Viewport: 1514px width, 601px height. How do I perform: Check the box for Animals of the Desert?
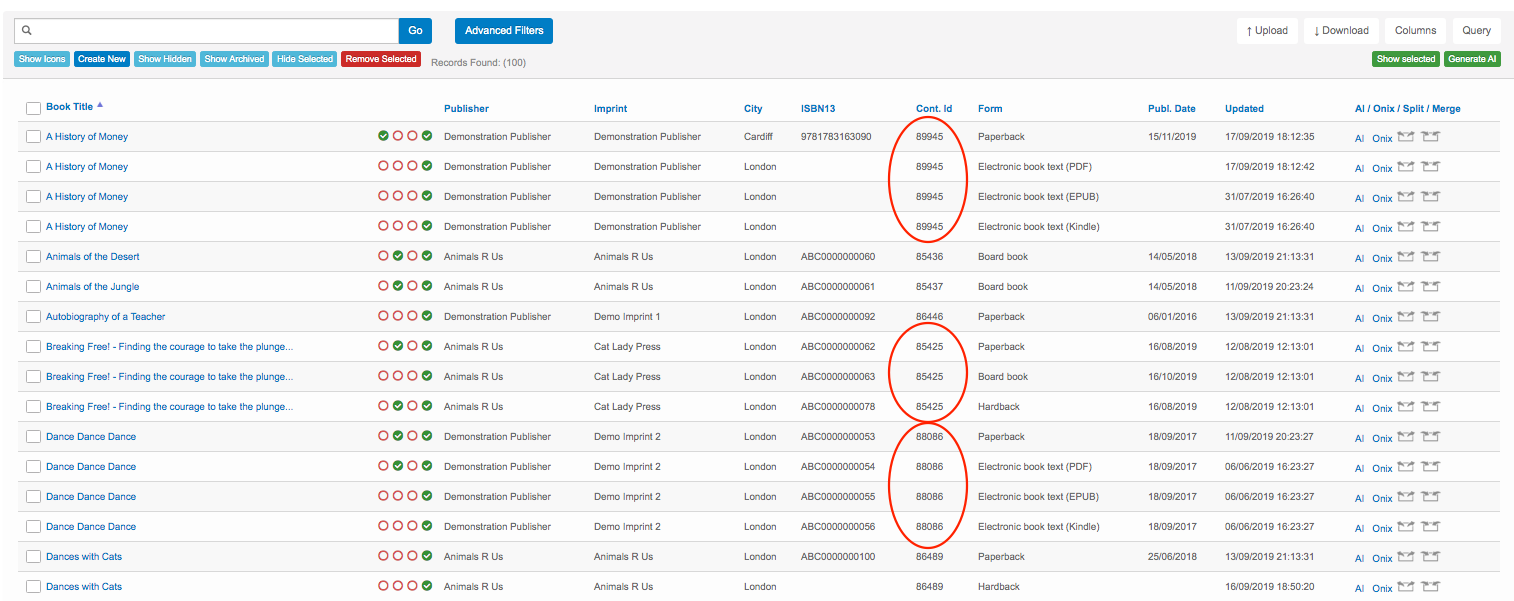pyautogui.click(x=33, y=257)
